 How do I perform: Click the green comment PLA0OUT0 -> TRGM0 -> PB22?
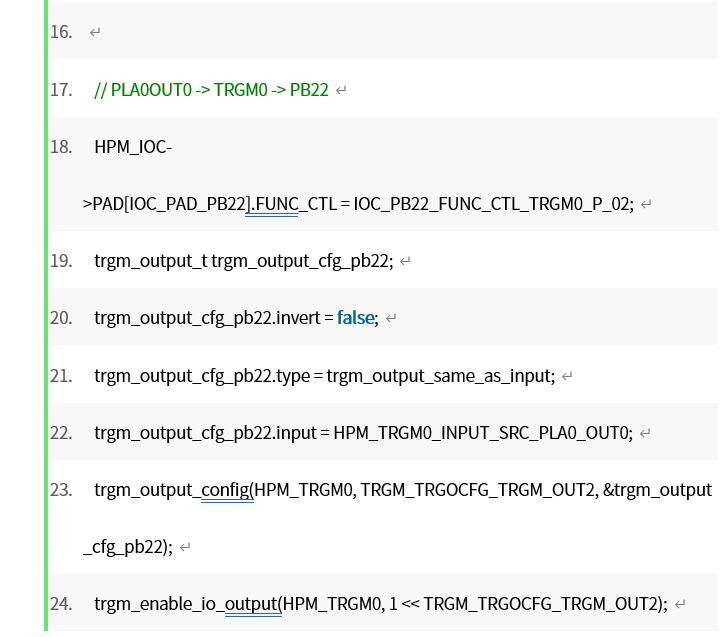click(211, 90)
